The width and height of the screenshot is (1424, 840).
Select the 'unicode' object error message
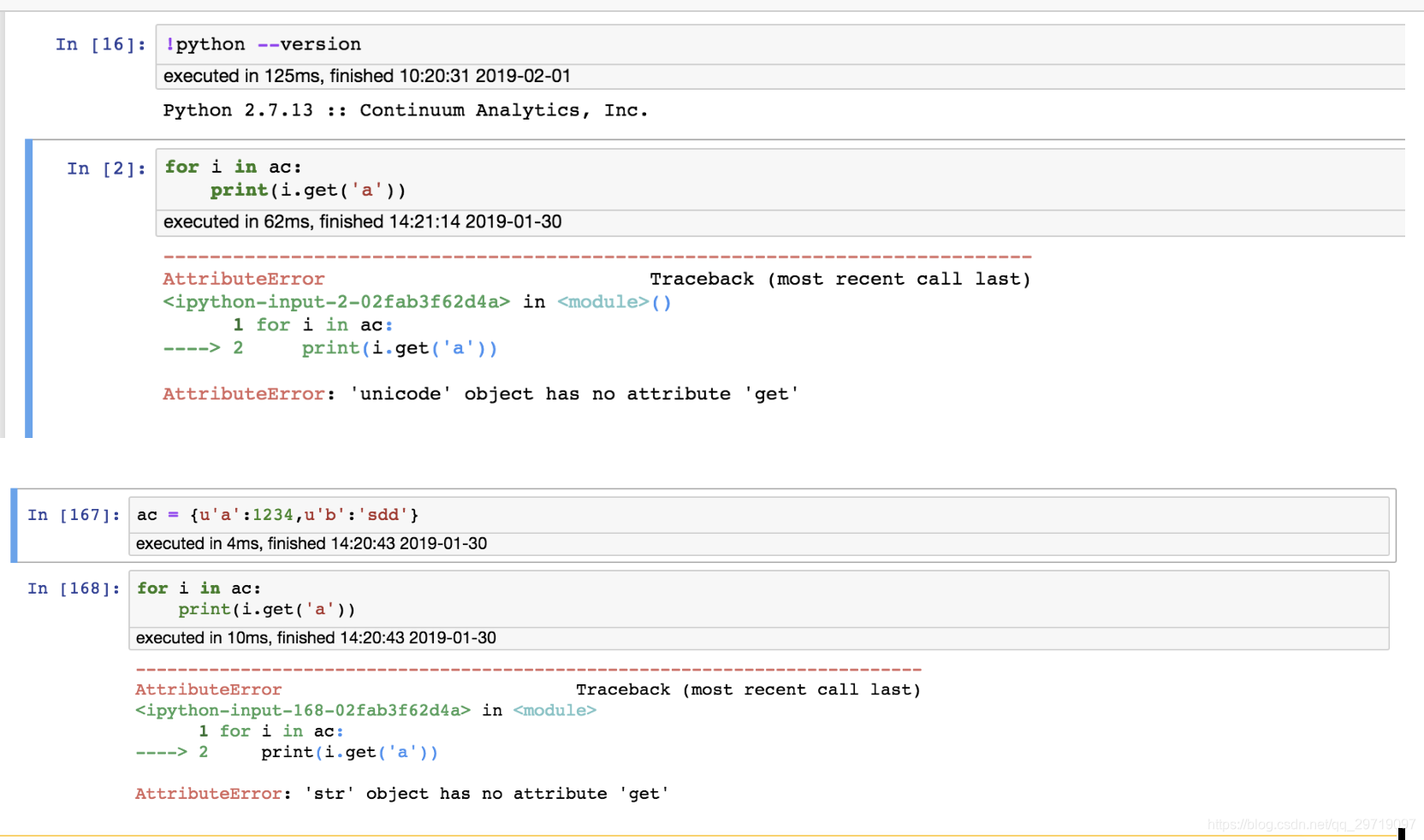click(x=479, y=393)
